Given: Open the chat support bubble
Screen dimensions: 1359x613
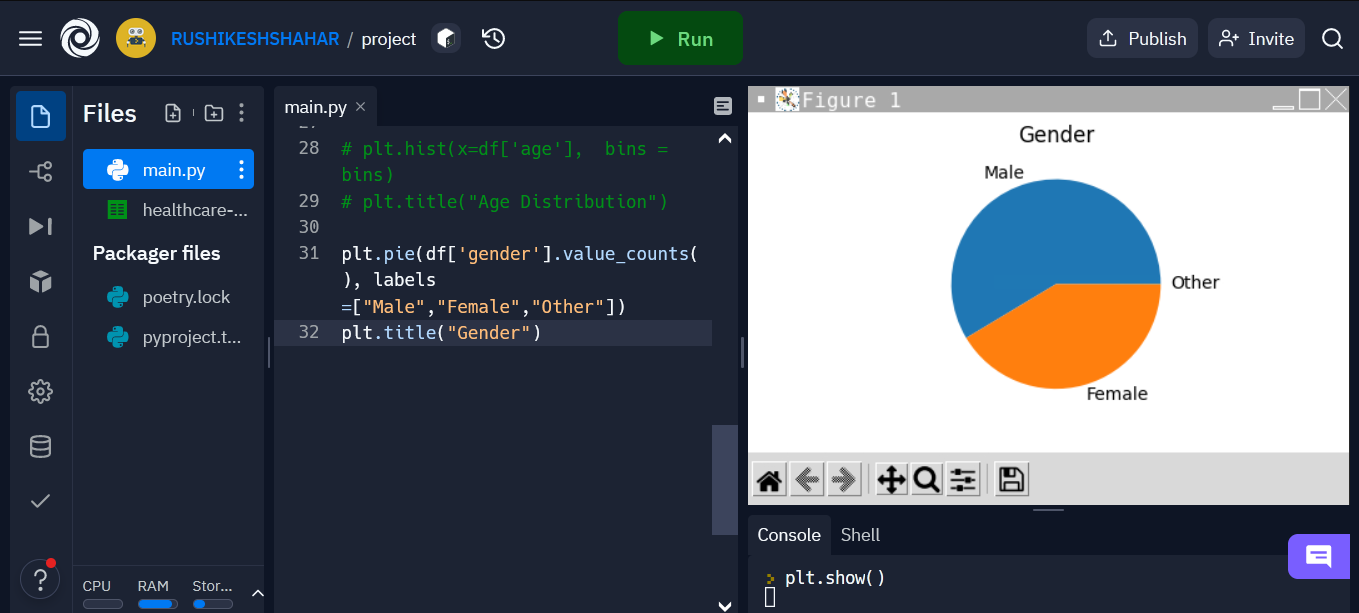Looking at the screenshot, I should pyautogui.click(x=1319, y=557).
